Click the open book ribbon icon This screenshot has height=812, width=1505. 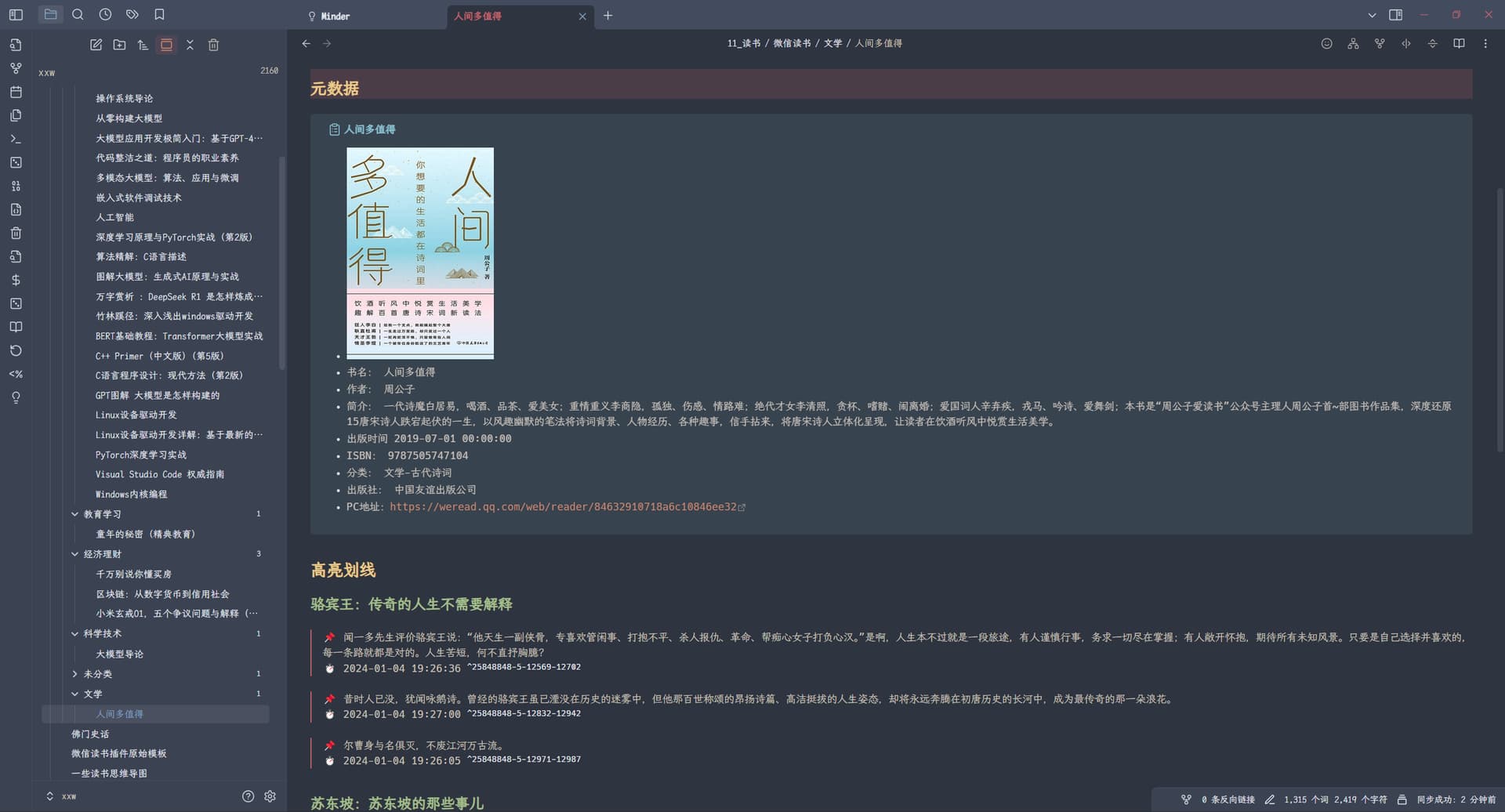pyautogui.click(x=16, y=327)
